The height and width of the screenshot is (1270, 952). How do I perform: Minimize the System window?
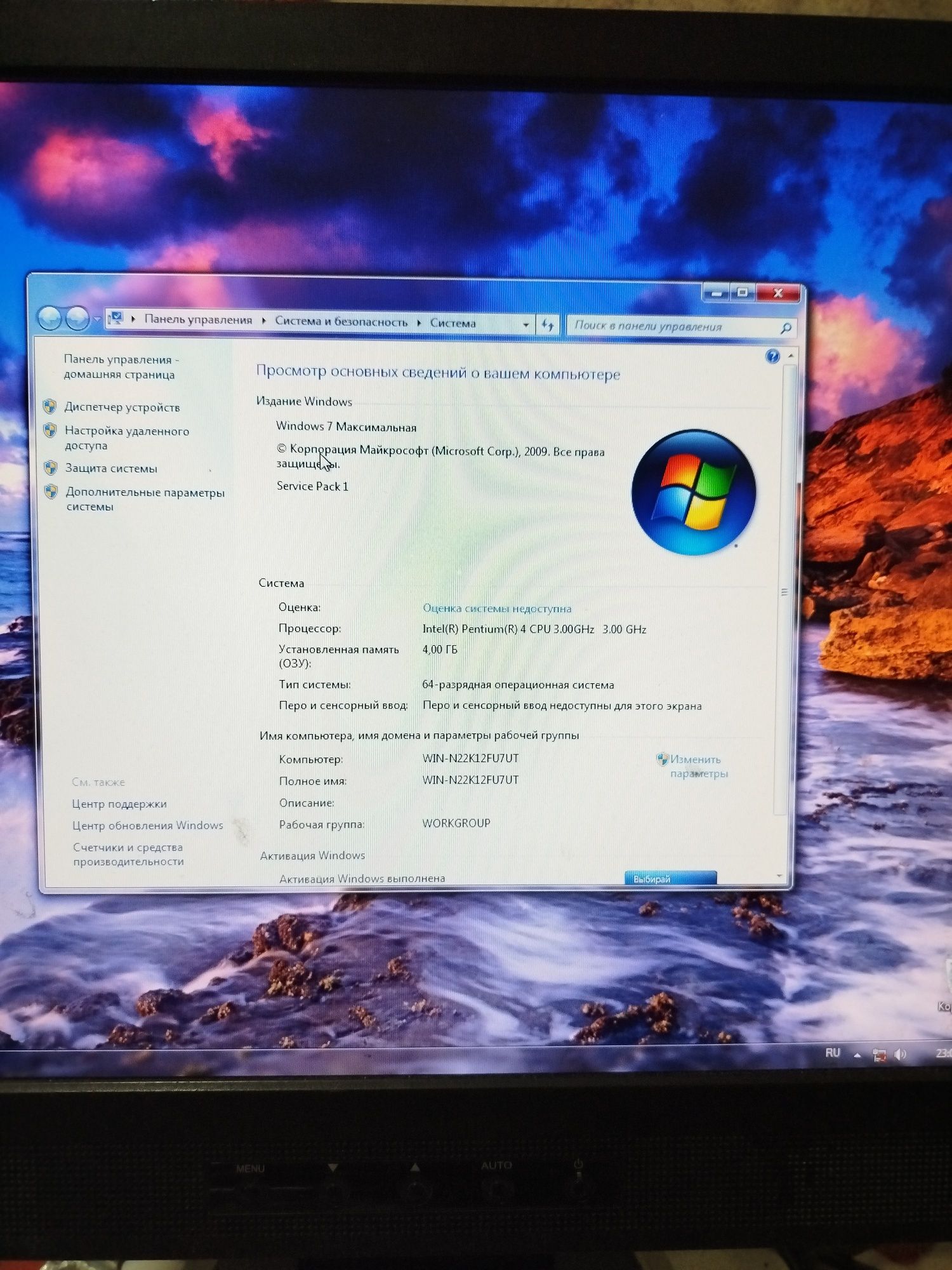(717, 293)
